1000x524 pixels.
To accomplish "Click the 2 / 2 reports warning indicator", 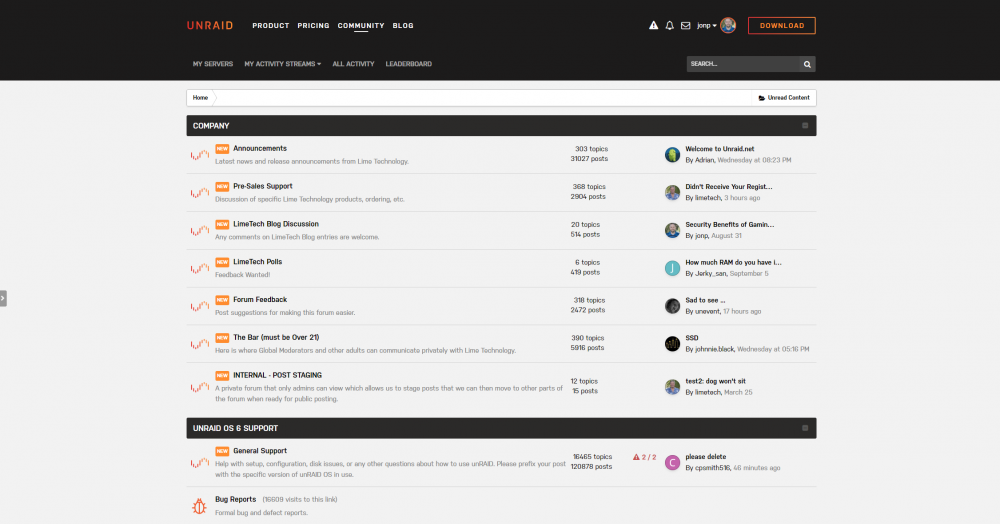I will pyautogui.click(x=644, y=457).
